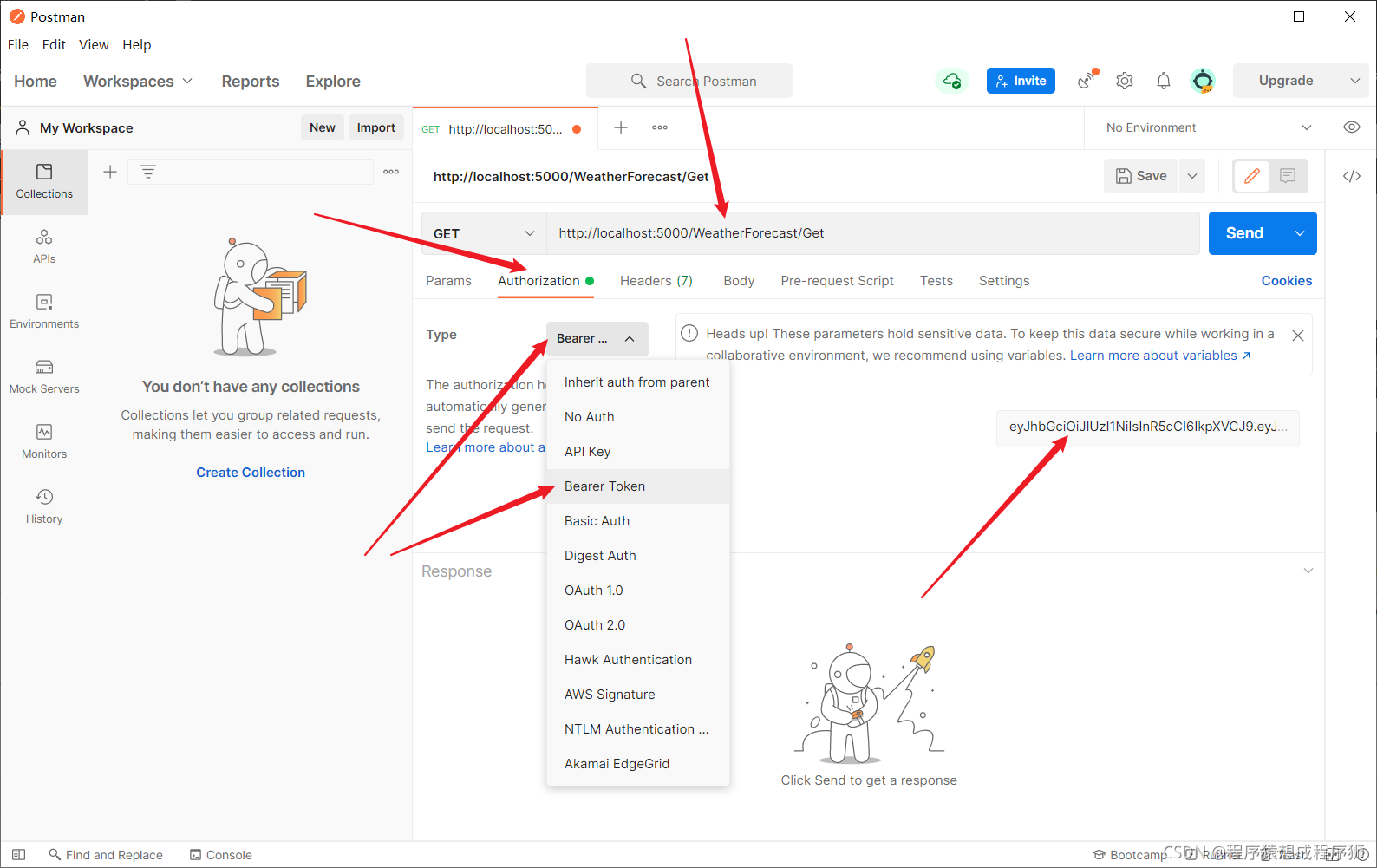The height and width of the screenshot is (868, 1377).
Task: Click the Save button
Action: tap(1141, 176)
